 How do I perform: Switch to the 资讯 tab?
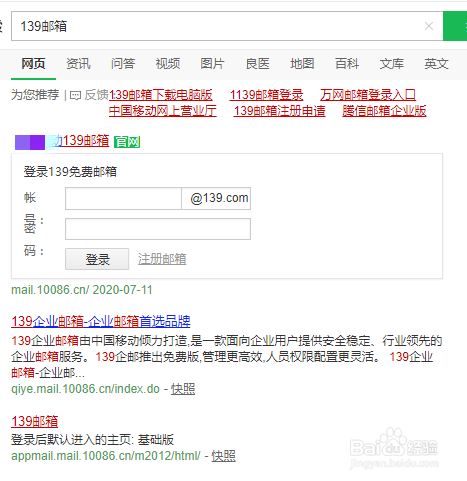pyautogui.click(x=78, y=63)
